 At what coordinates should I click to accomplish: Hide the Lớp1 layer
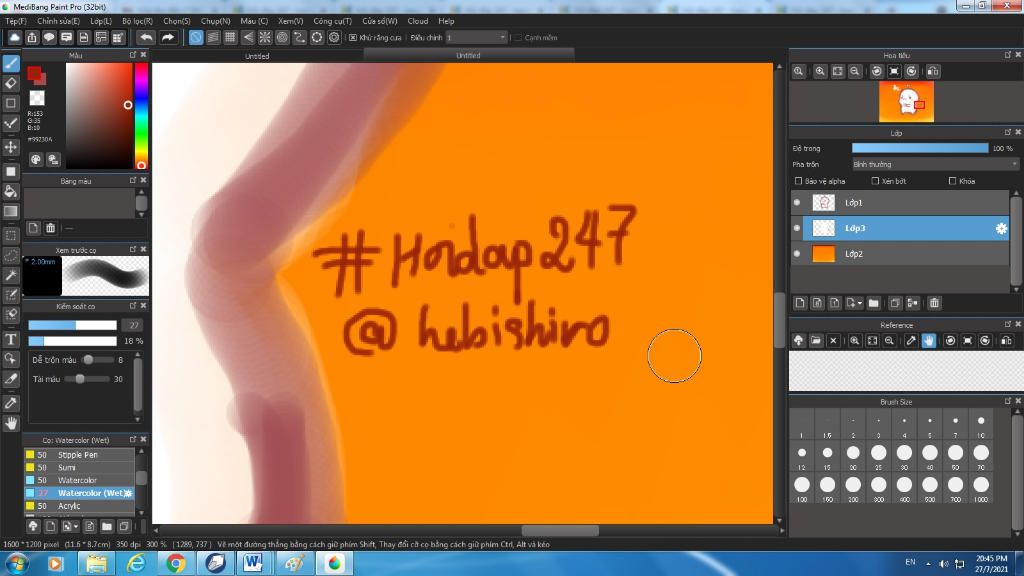coord(797,202)
